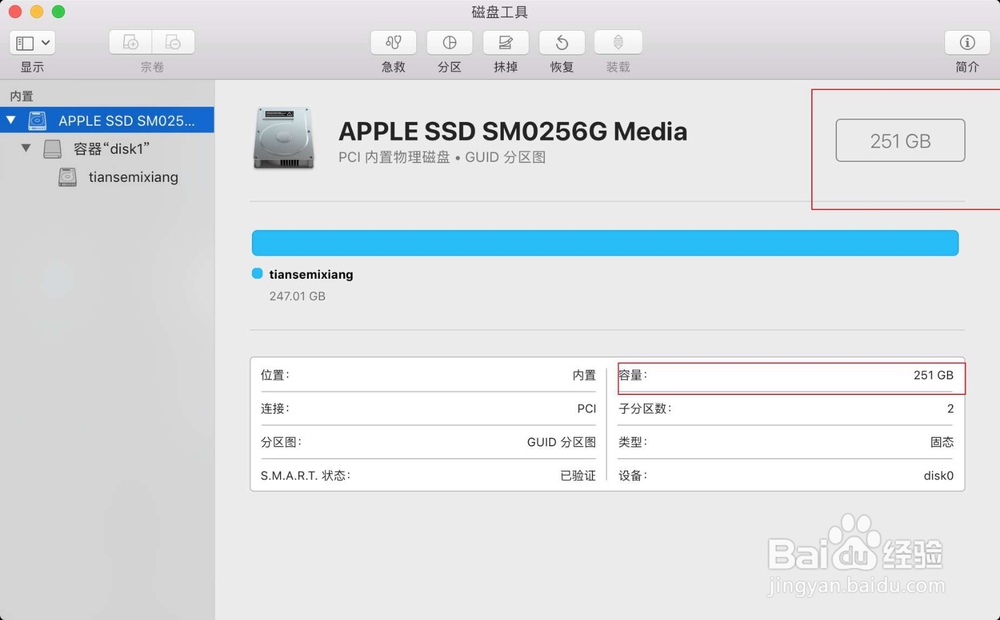
Task: Click the container disk1 icon
Action: (x=52, y=149)
